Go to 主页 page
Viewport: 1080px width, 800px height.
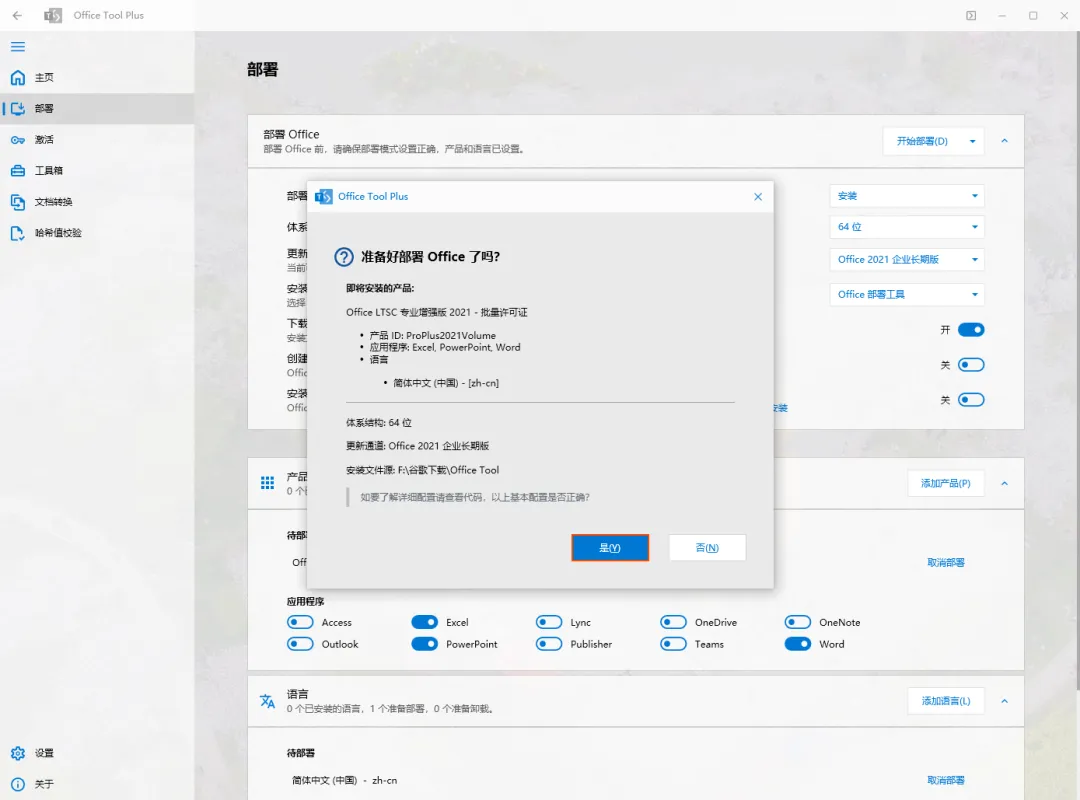(97, 77)
